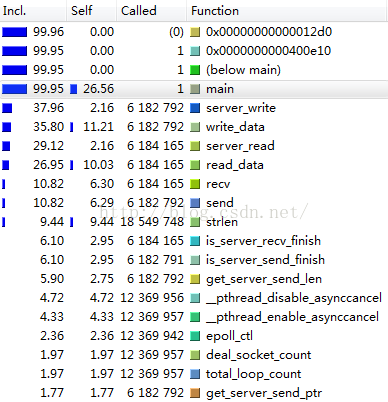Select the epoll_ctl function
The image size is (388, 402).
point(229,336)
